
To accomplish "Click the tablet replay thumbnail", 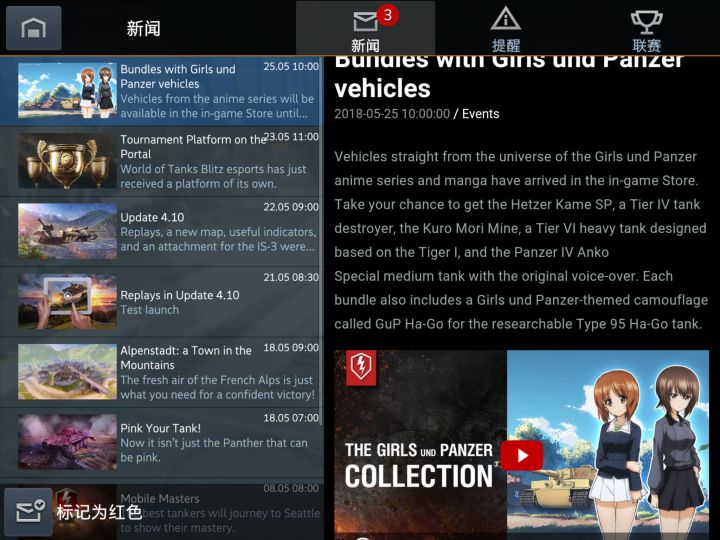I will point(67,301).
